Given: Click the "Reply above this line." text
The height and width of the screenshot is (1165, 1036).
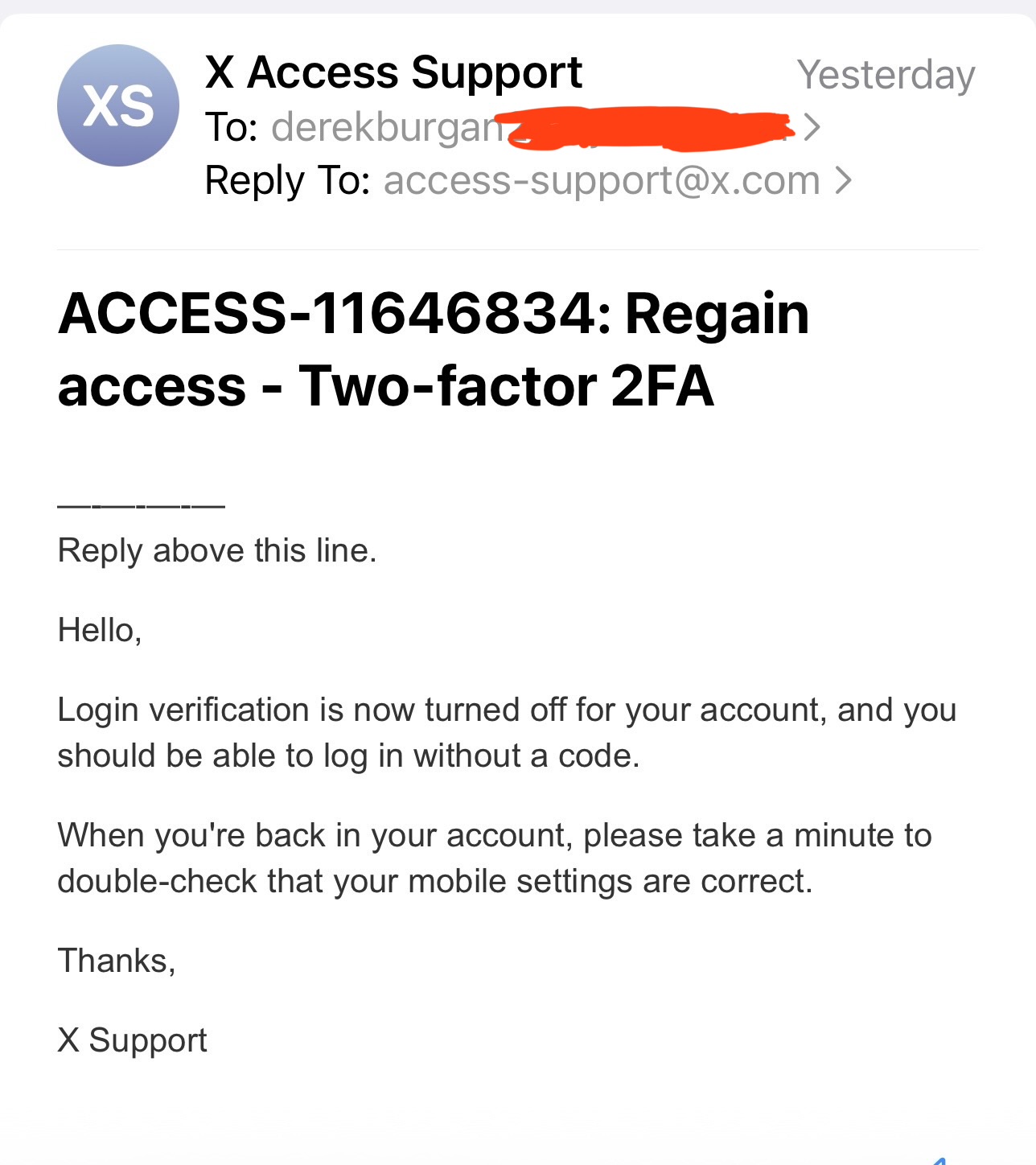Looking at the screenshot, I should 217,551.
